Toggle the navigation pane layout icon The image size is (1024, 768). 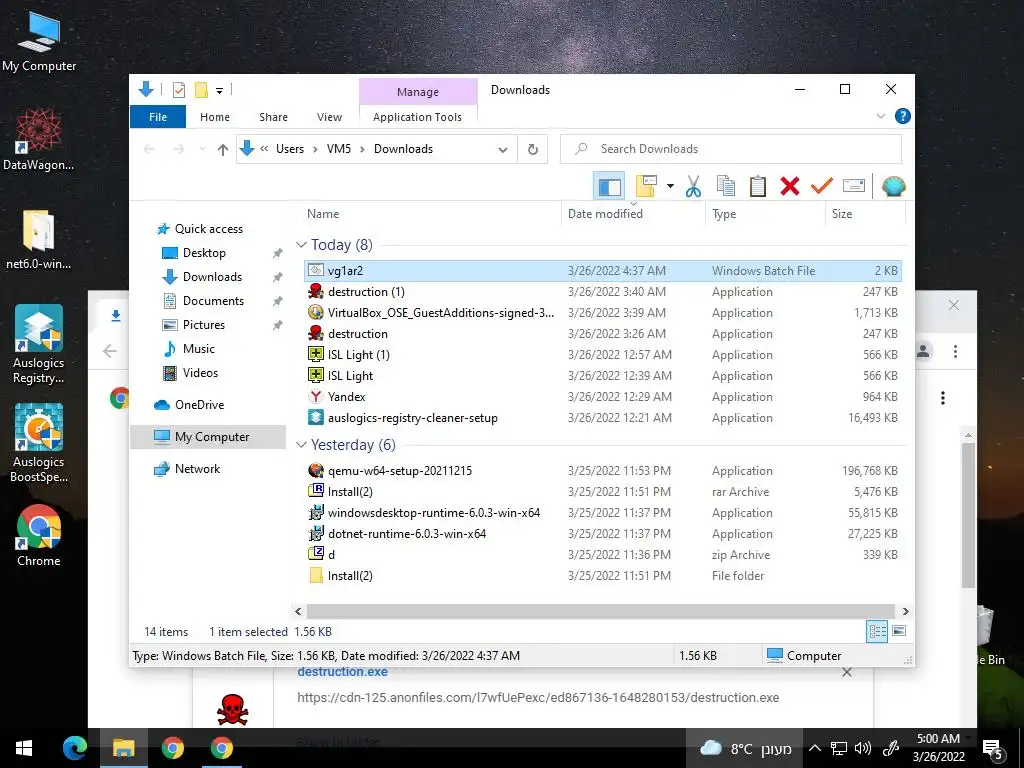609,187
